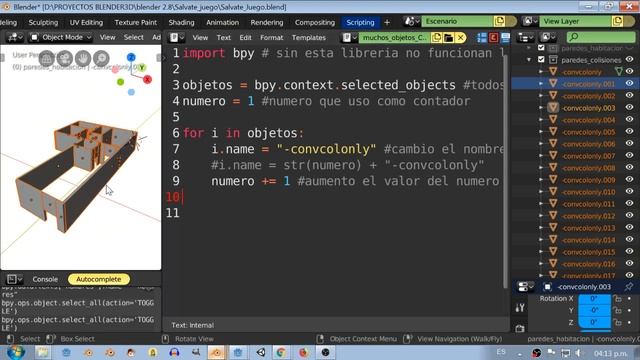This screenshot has width=640, height=360.
Task: Open Windows Start button
Action: pyautogui.click(x=16, y=352)
